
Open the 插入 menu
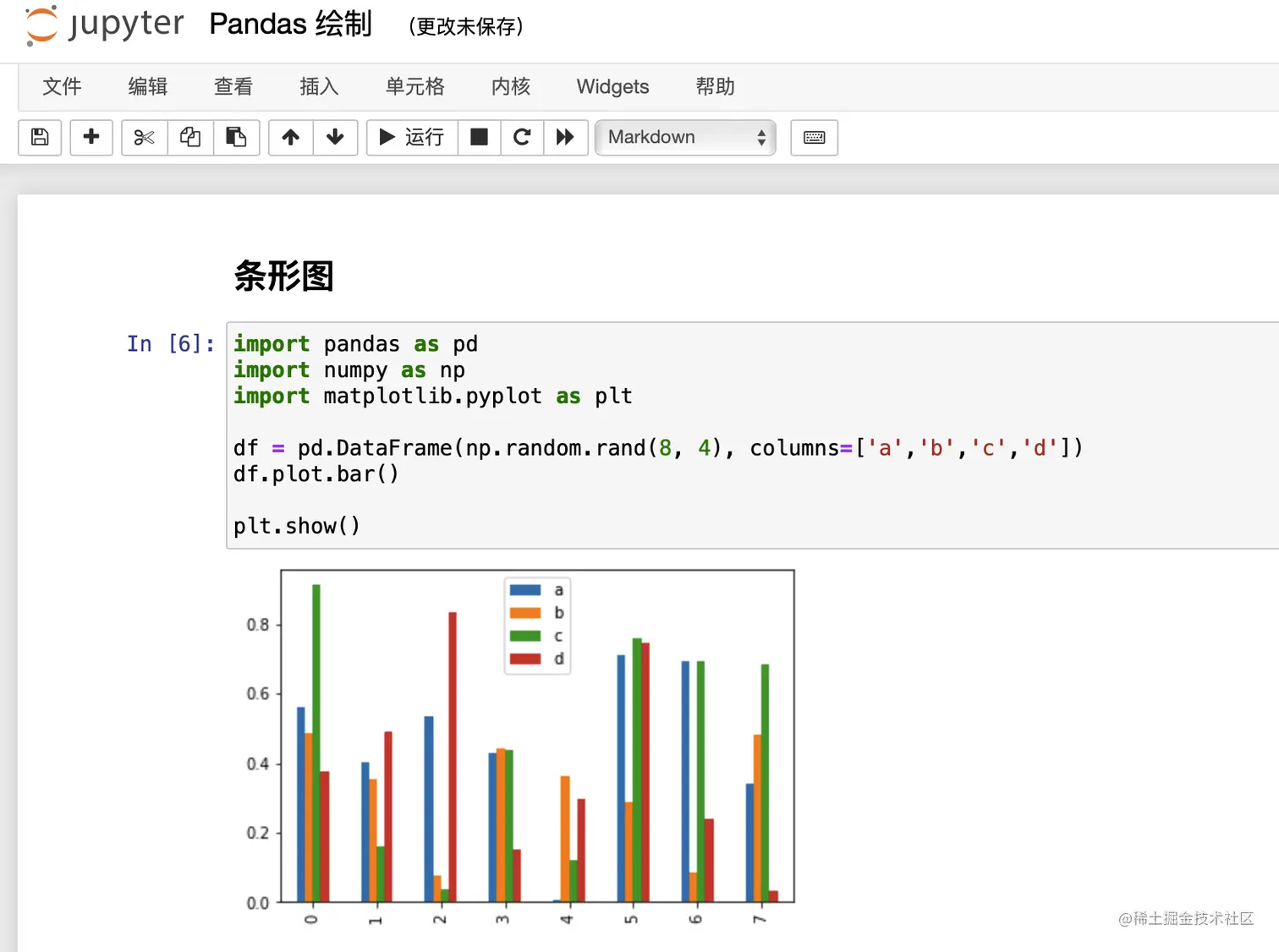(x=319, y=86)
